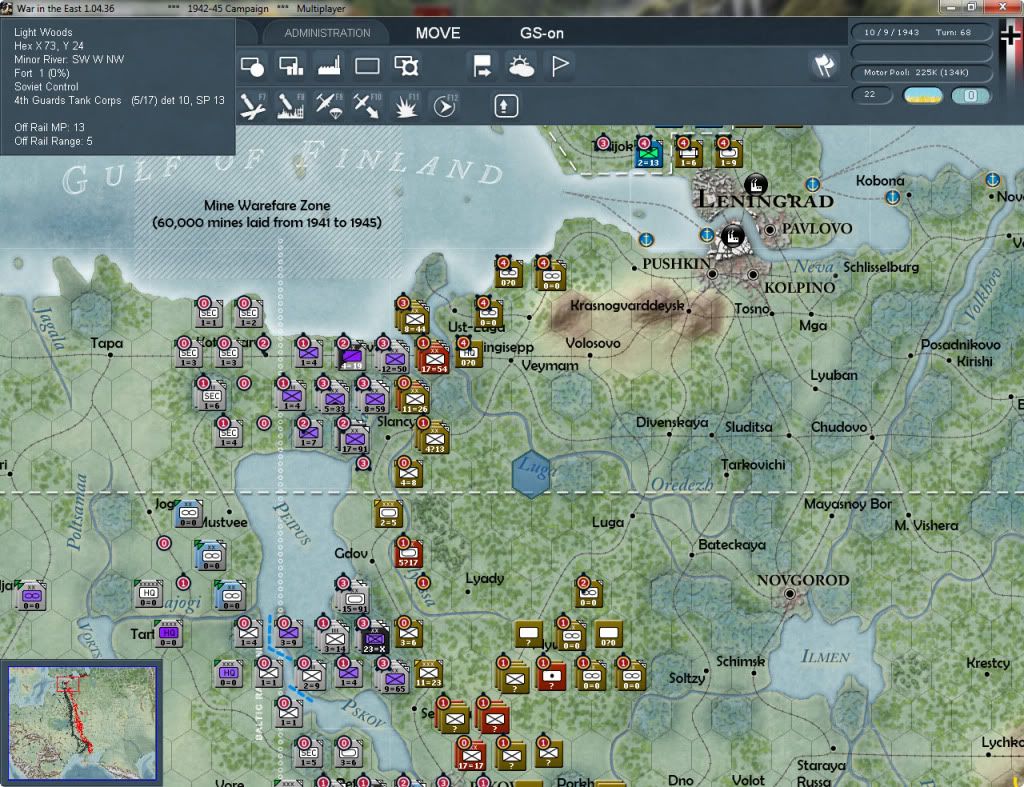1024x787 pixels.
Task: Switch to the ADMINISTRATION tab
Action: [x=327, y=33]
